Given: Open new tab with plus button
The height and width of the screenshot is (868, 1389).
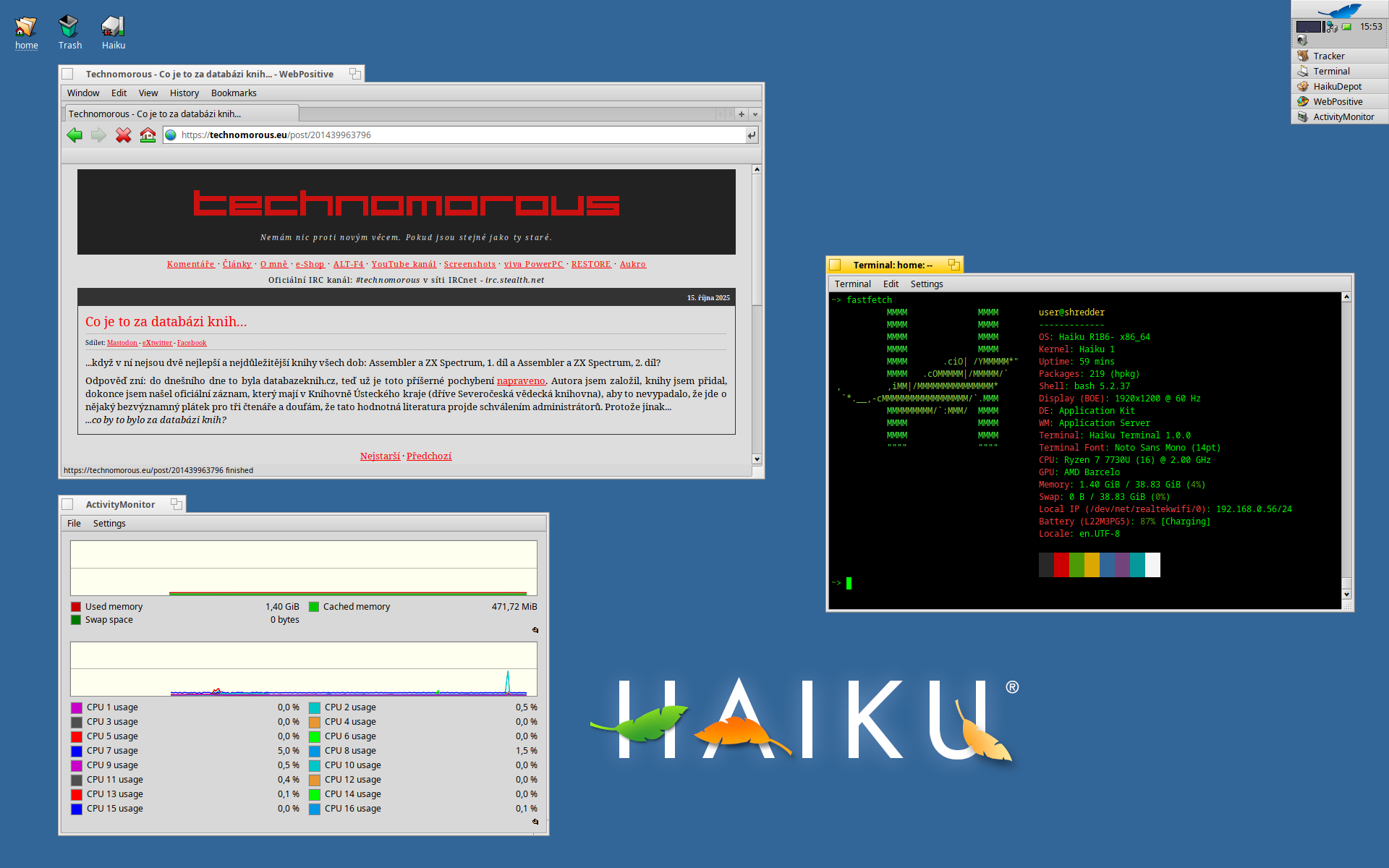Looking at the screenshot, I should tap(742, 114).
